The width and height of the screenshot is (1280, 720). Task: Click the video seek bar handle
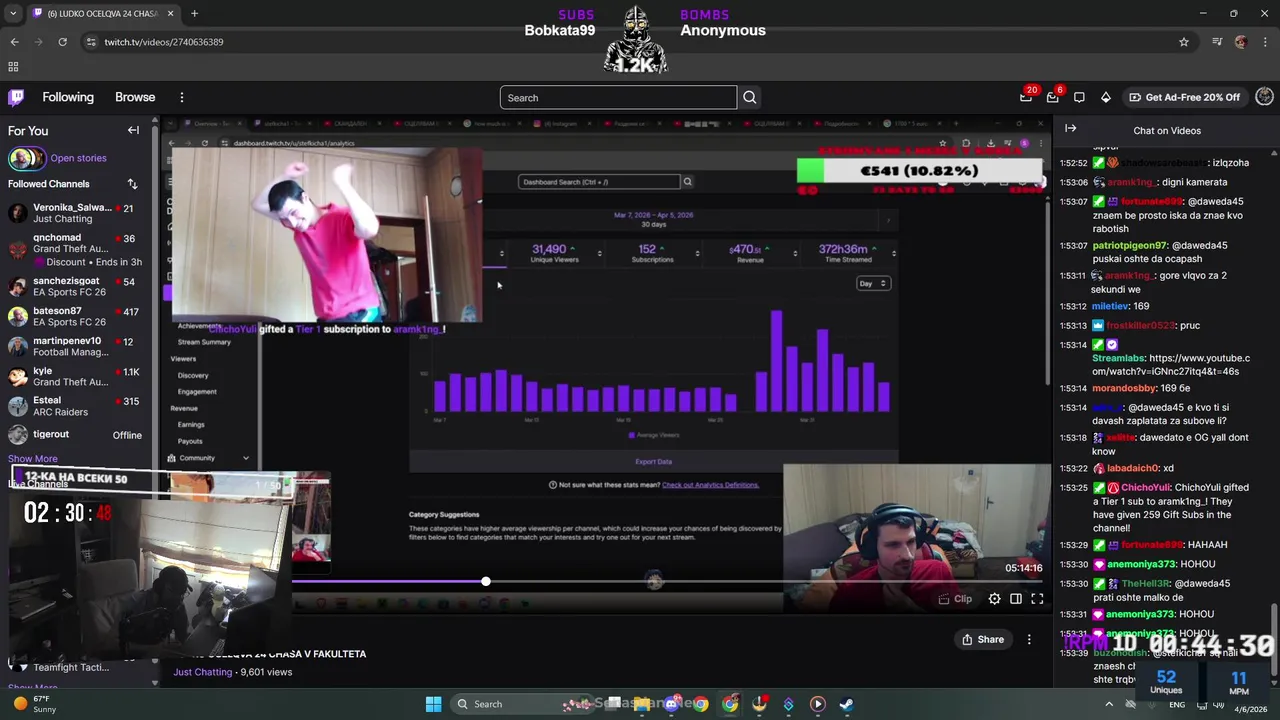[485, 581]
